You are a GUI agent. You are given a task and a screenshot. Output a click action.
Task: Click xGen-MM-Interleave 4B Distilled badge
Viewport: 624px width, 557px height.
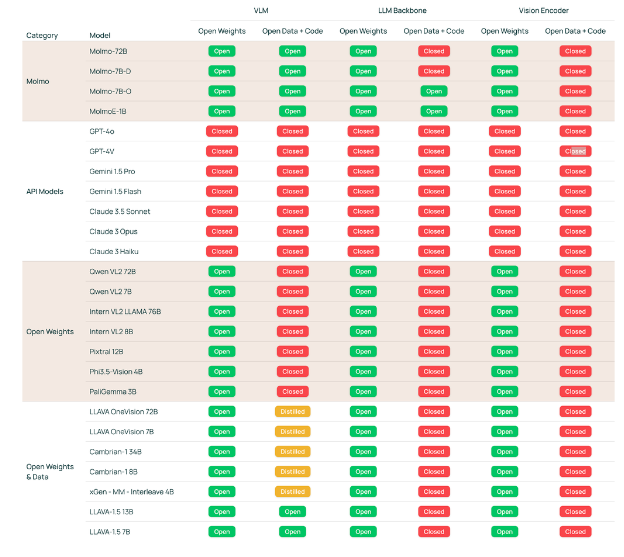click(x=292, y=492)
